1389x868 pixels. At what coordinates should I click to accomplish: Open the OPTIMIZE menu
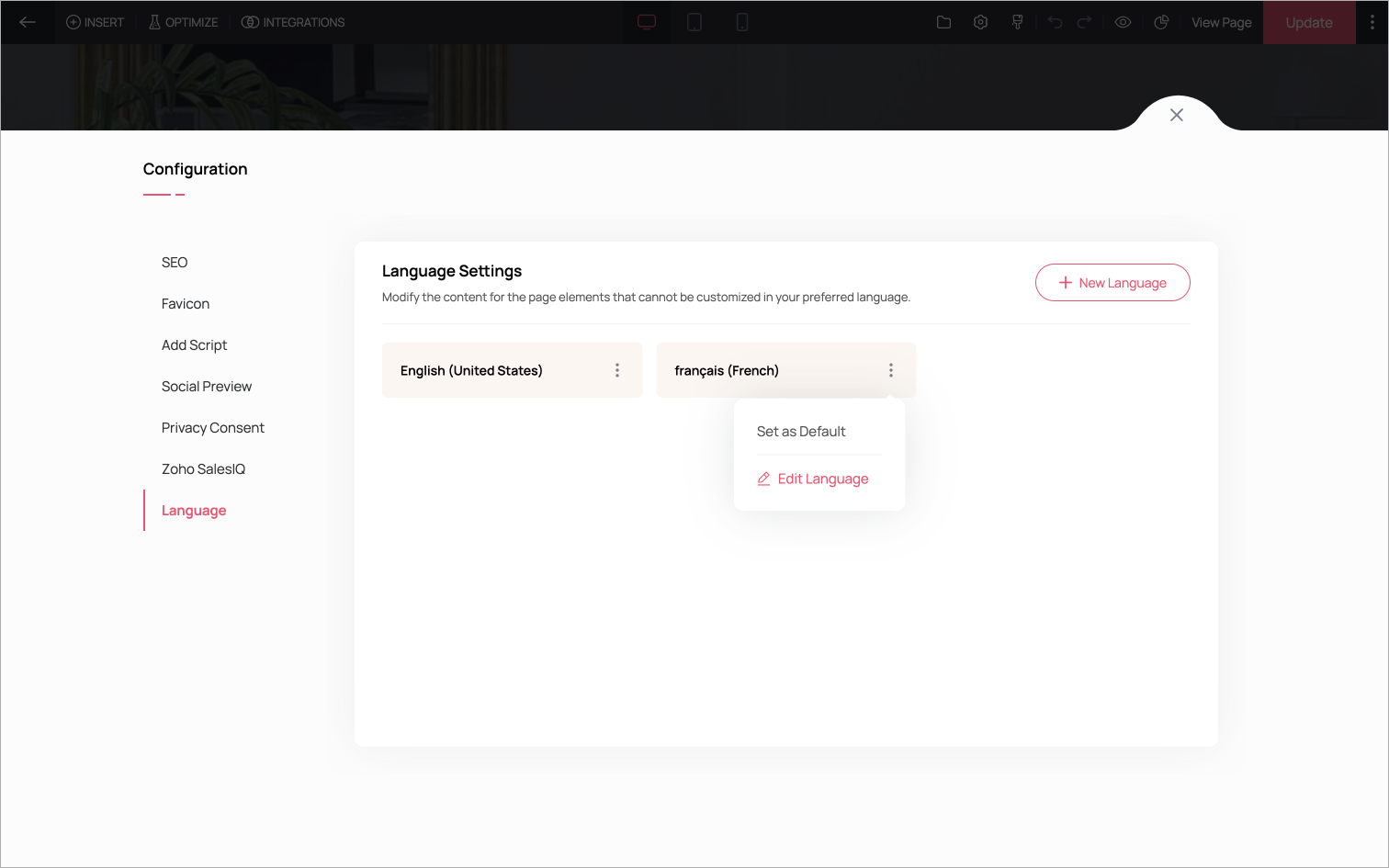click(x=184, y=22)
